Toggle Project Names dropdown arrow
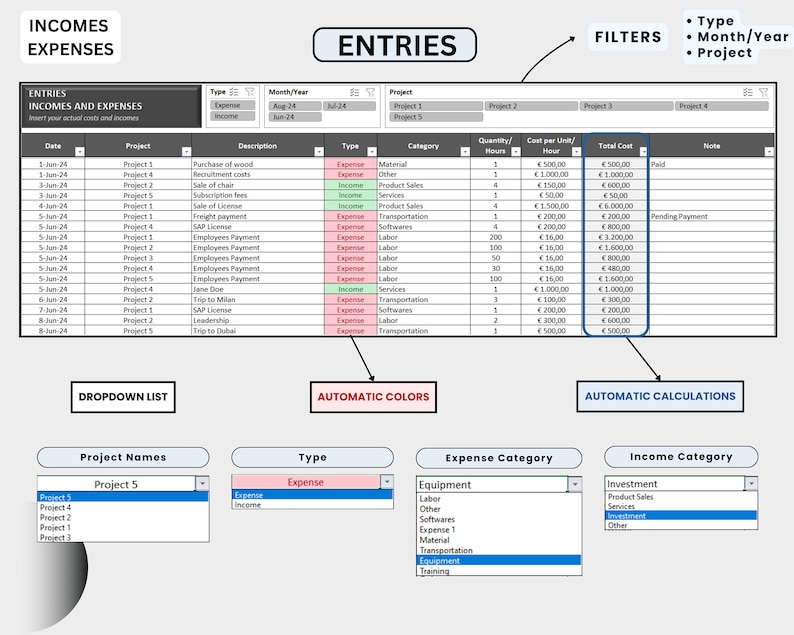 [x=202, y=484]
